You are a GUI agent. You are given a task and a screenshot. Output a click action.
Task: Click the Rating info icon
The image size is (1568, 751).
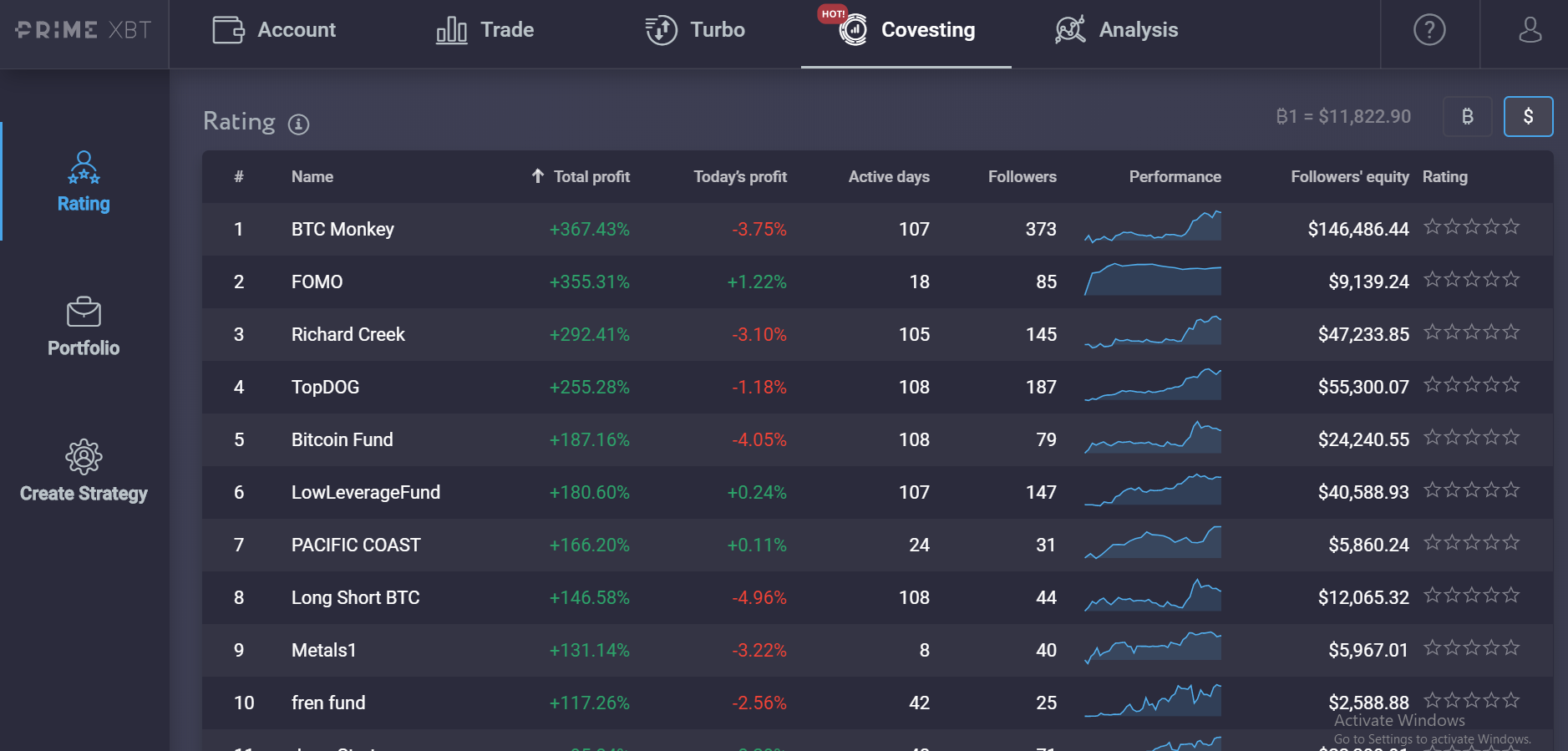(298, 124)
